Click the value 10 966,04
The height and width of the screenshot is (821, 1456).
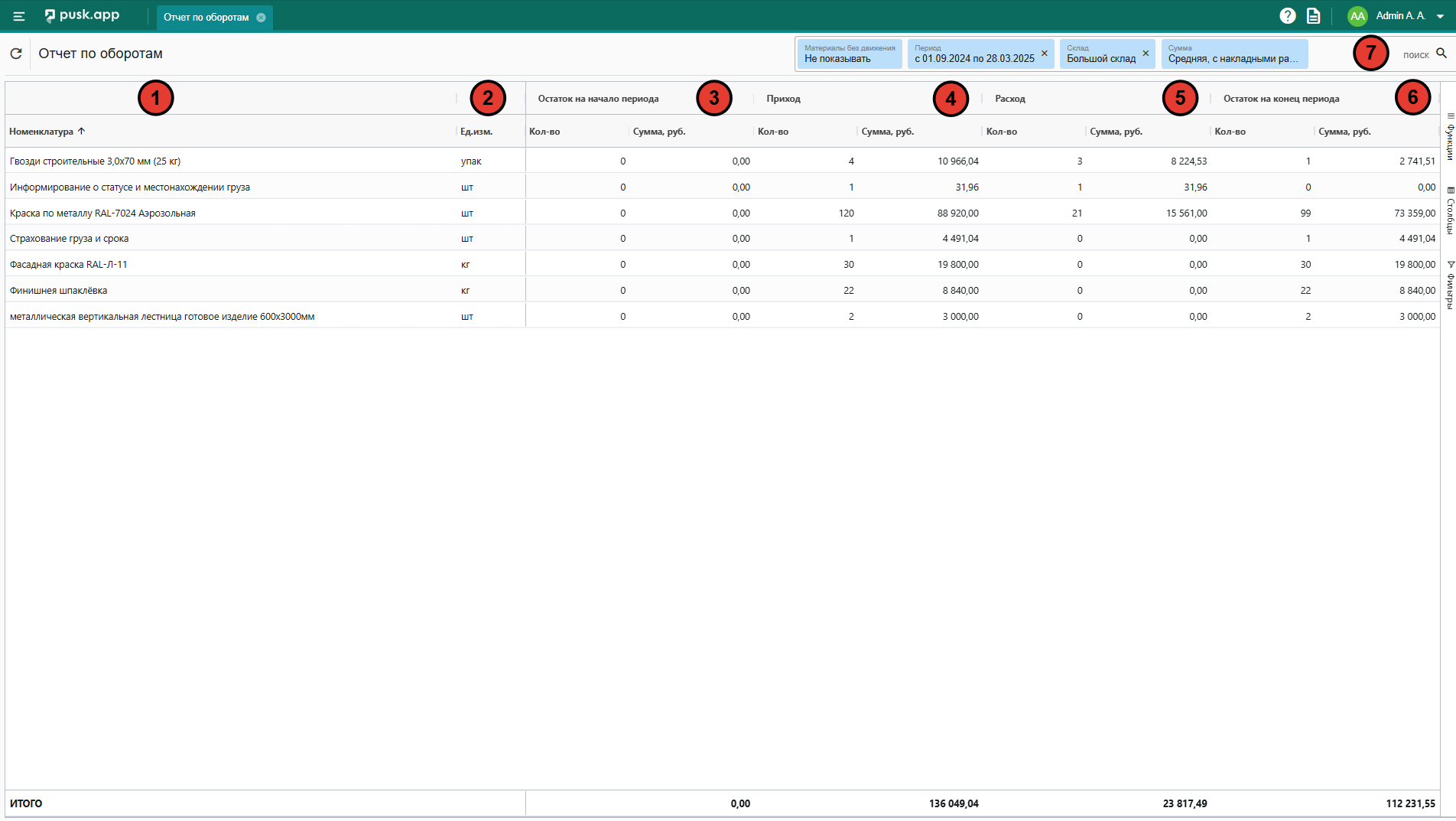coord(958,161)
